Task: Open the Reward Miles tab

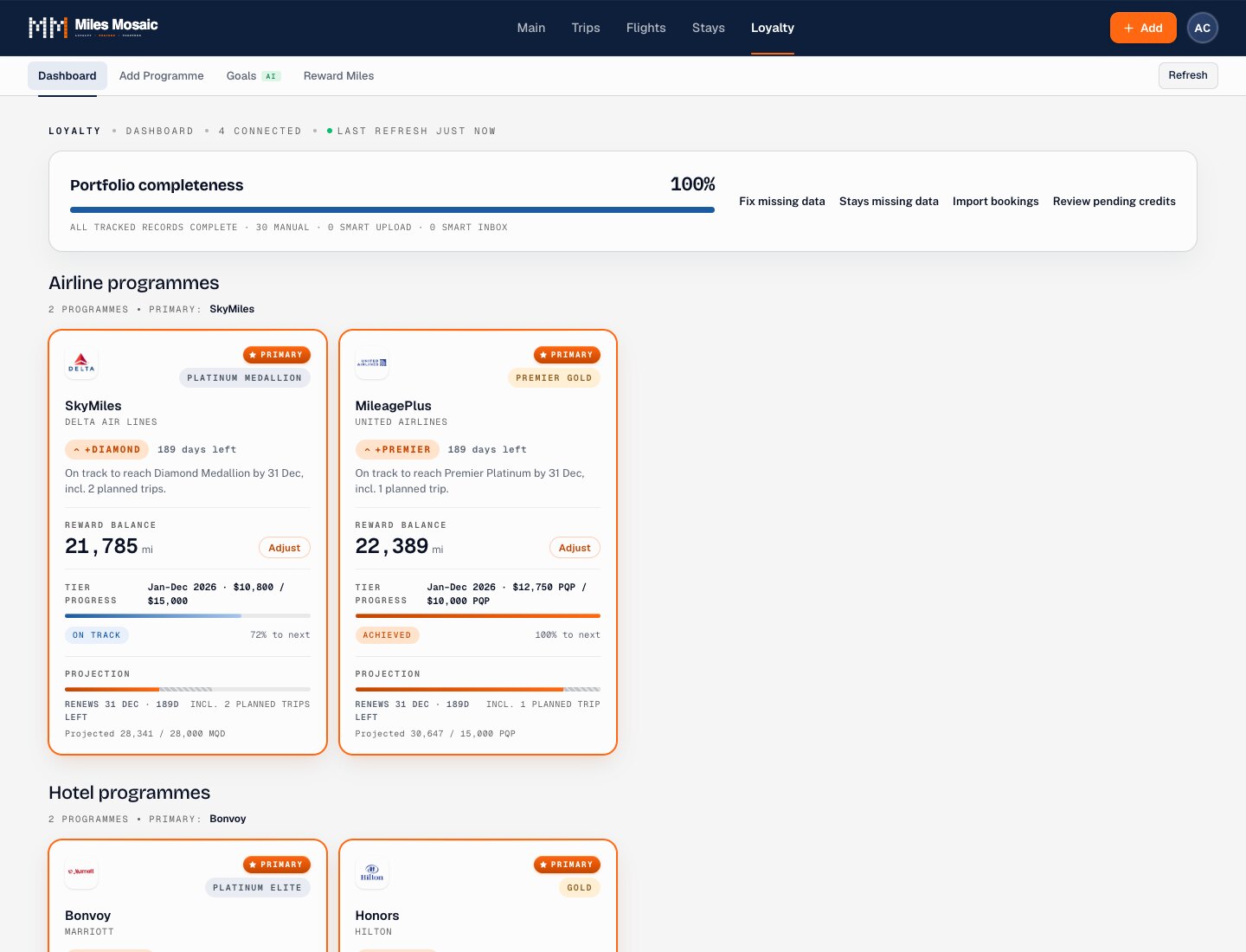Action: (339, 76)
